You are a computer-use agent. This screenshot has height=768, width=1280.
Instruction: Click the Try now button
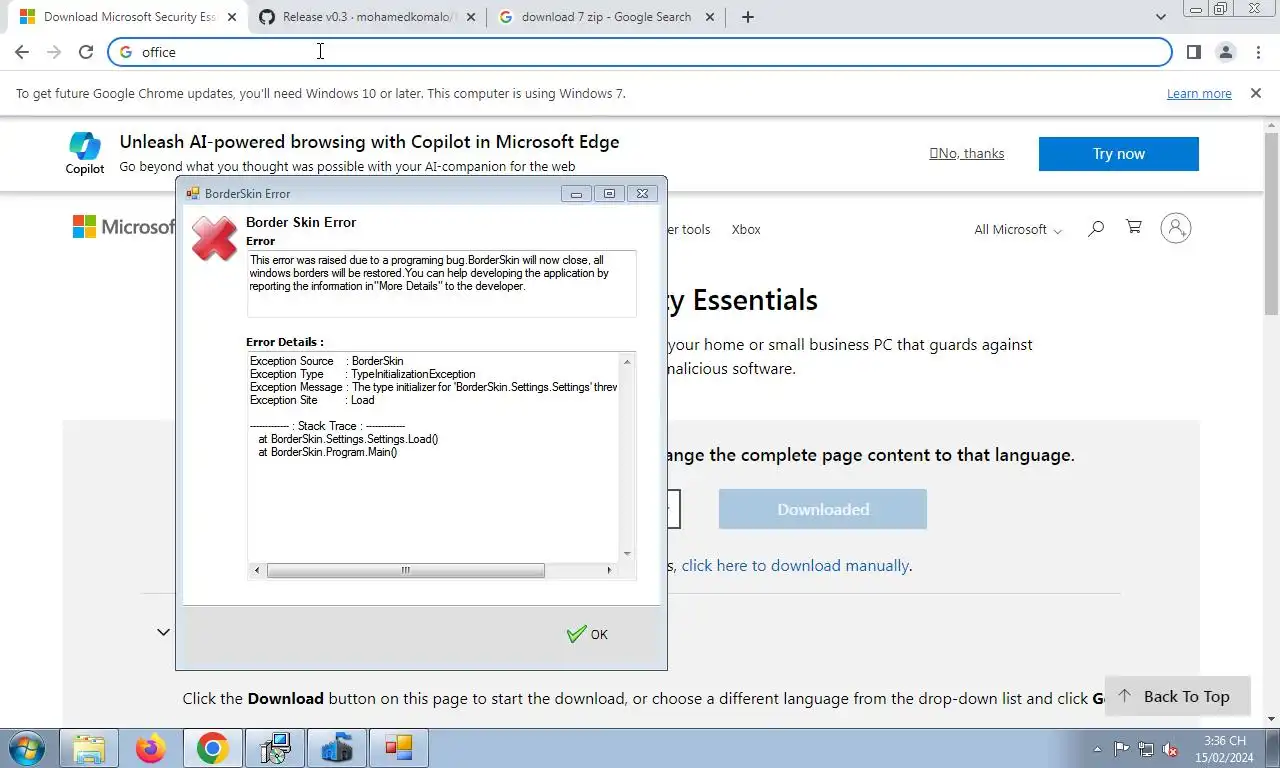1118,154
